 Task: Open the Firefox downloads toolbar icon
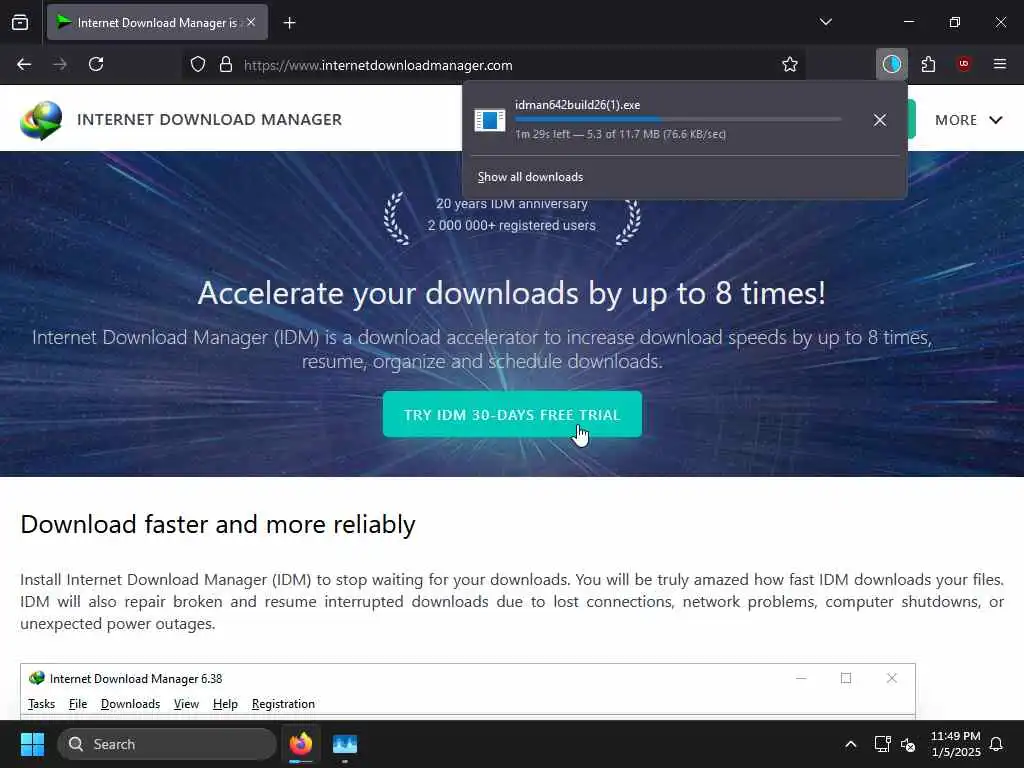pyautogui.click(x=891, y=64)
